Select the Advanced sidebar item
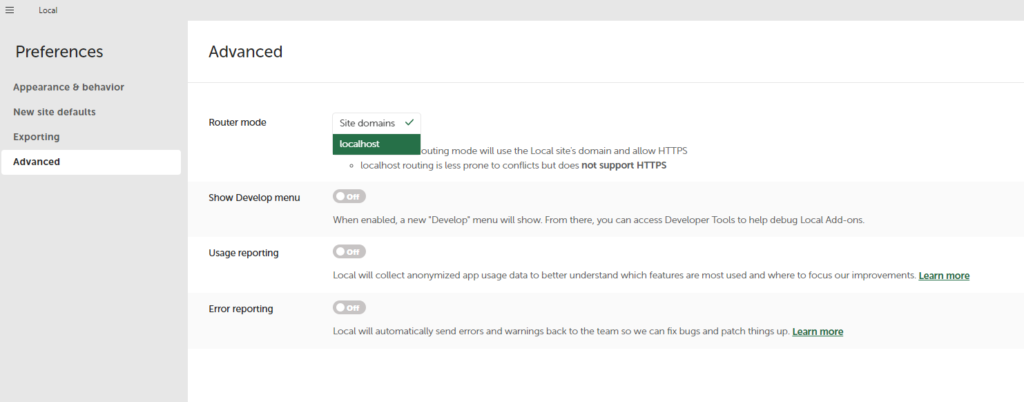1024x402 pixels. [36, 162]
